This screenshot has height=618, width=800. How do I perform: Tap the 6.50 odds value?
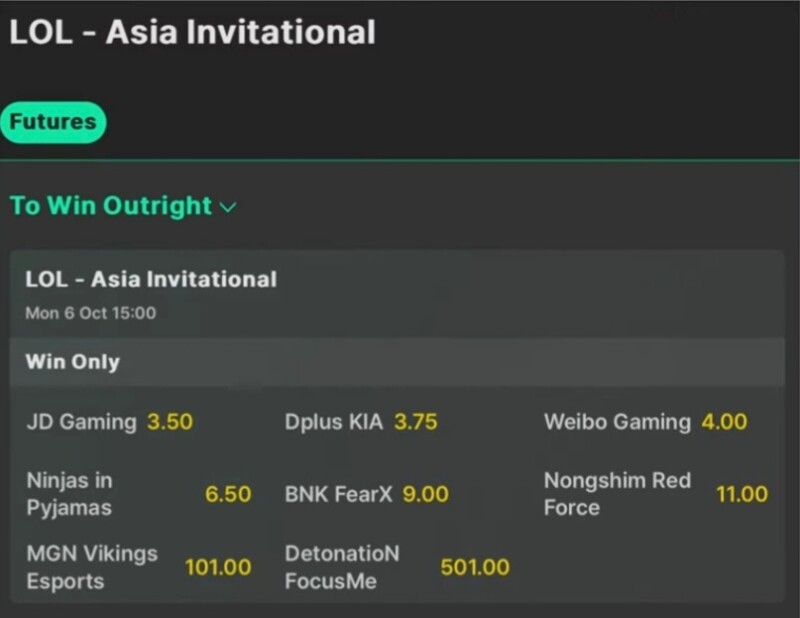click(x=228, y=494)
